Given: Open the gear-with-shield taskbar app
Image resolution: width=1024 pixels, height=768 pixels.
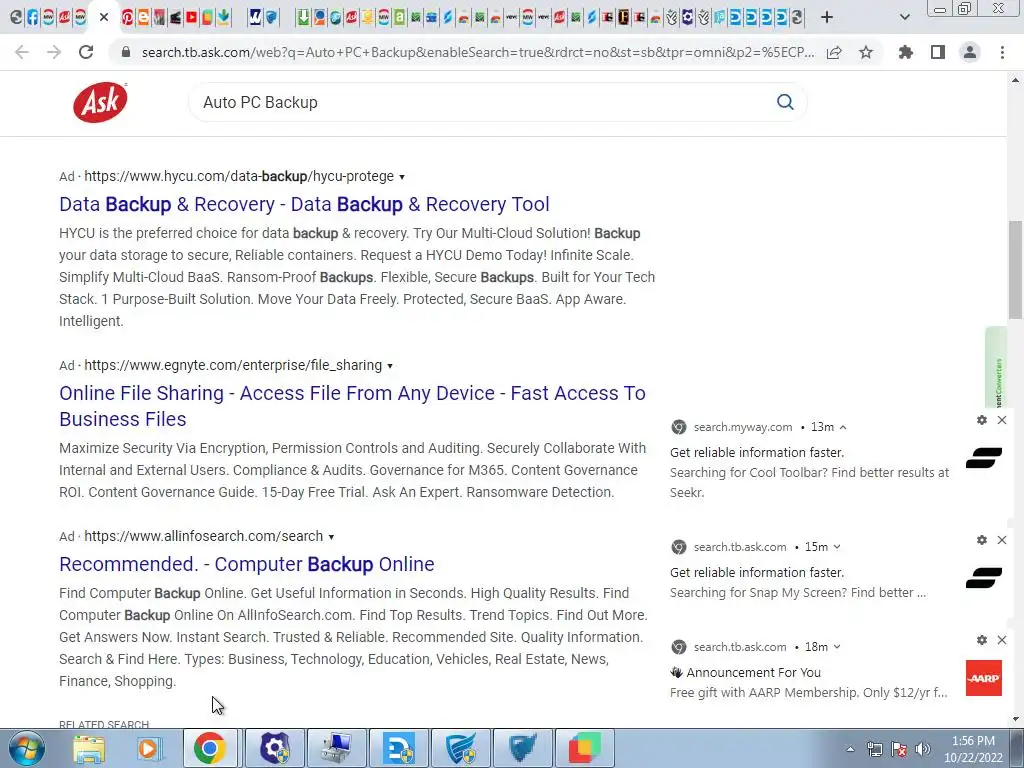Looking at the screenshot, I should pos(275,748).
